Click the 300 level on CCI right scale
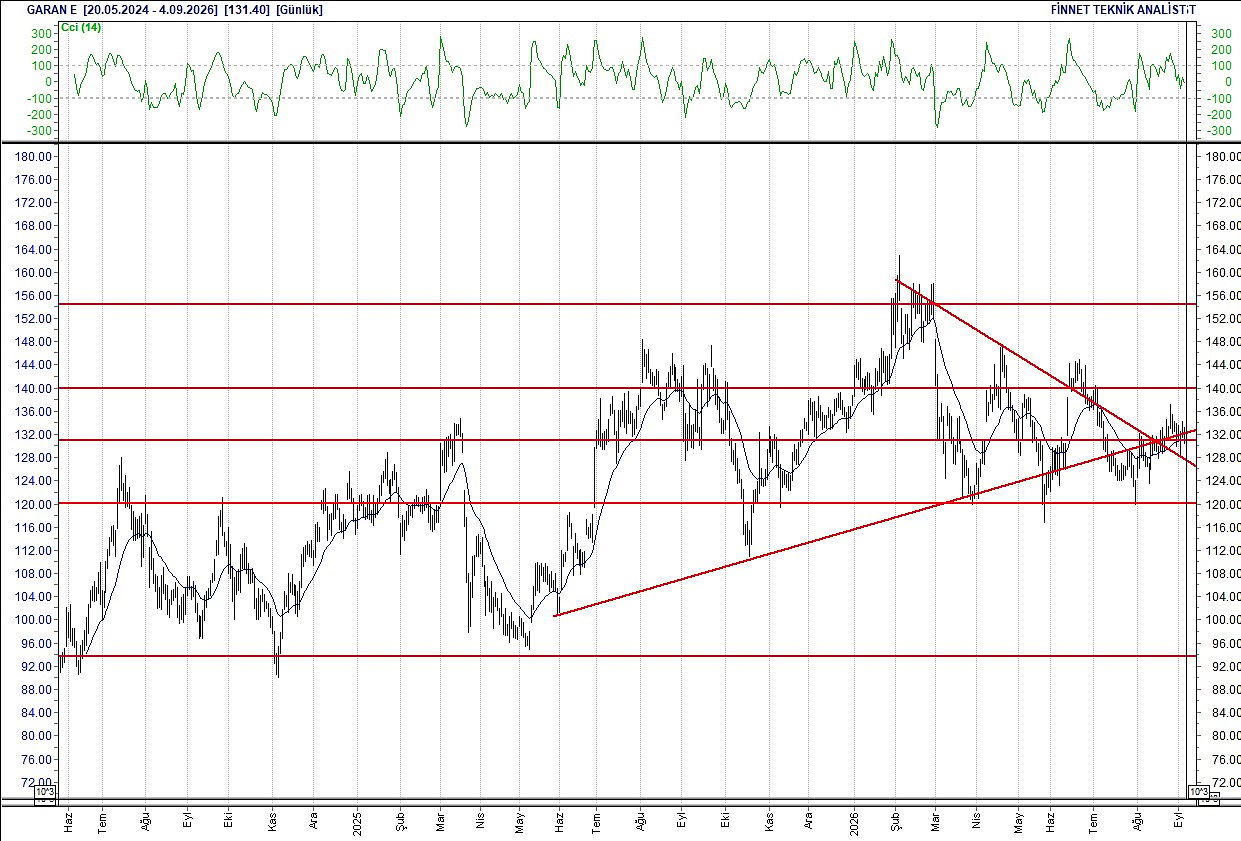The width and height of the screenshot is (1241, 841). point(1220,34)
